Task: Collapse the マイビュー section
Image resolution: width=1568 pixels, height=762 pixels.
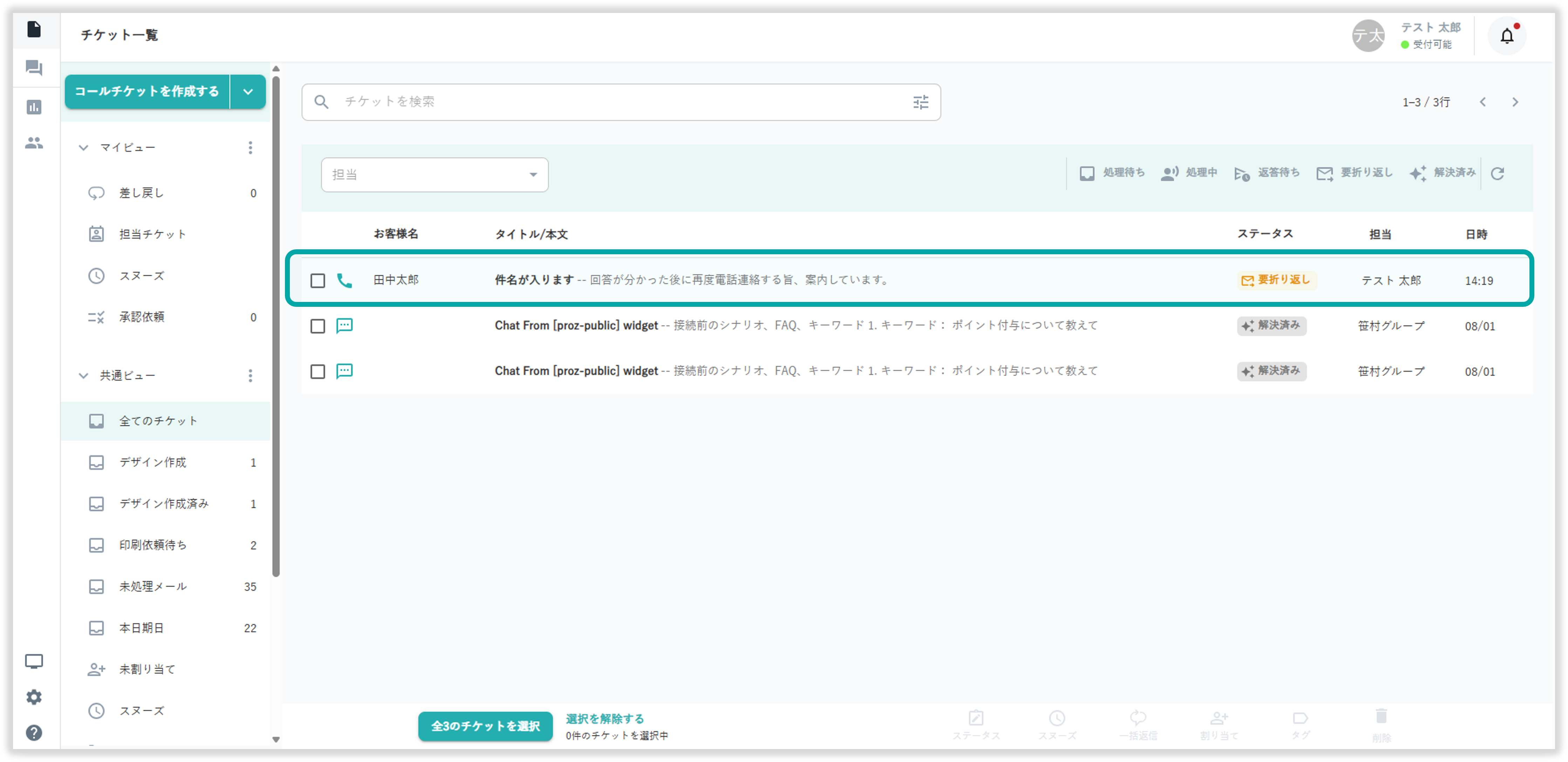Action: tap(83, 148)
